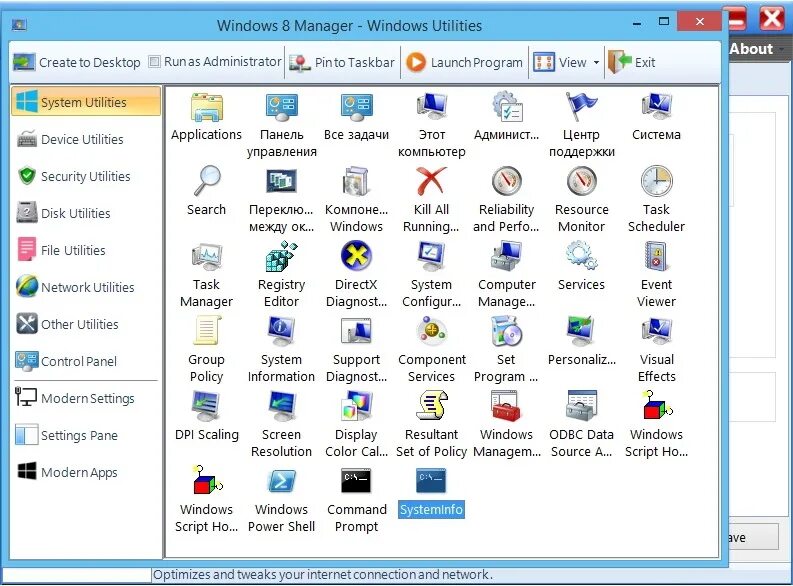Switch to Network Utilities category

click(x=86, y=287)
